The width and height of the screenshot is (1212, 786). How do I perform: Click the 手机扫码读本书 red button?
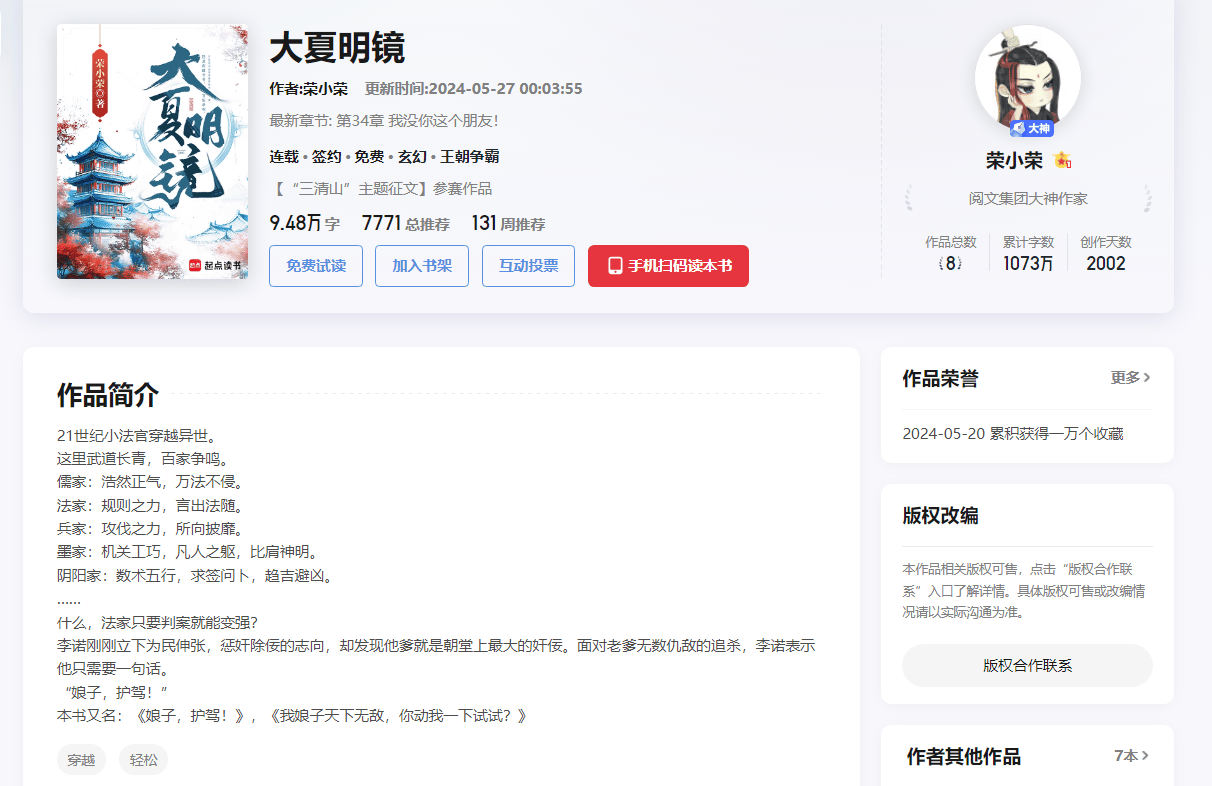(668, 266)
